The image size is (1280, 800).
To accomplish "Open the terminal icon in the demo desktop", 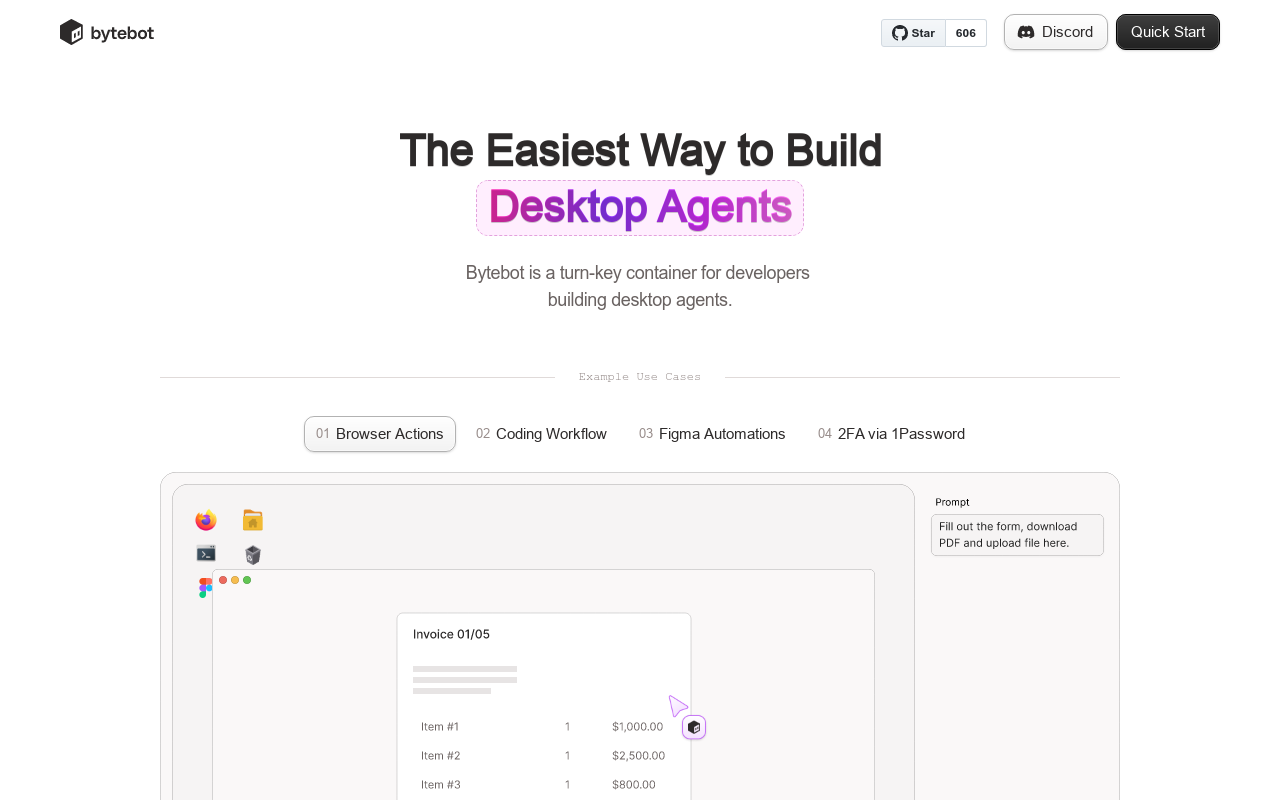I will [x=206, y=553].
